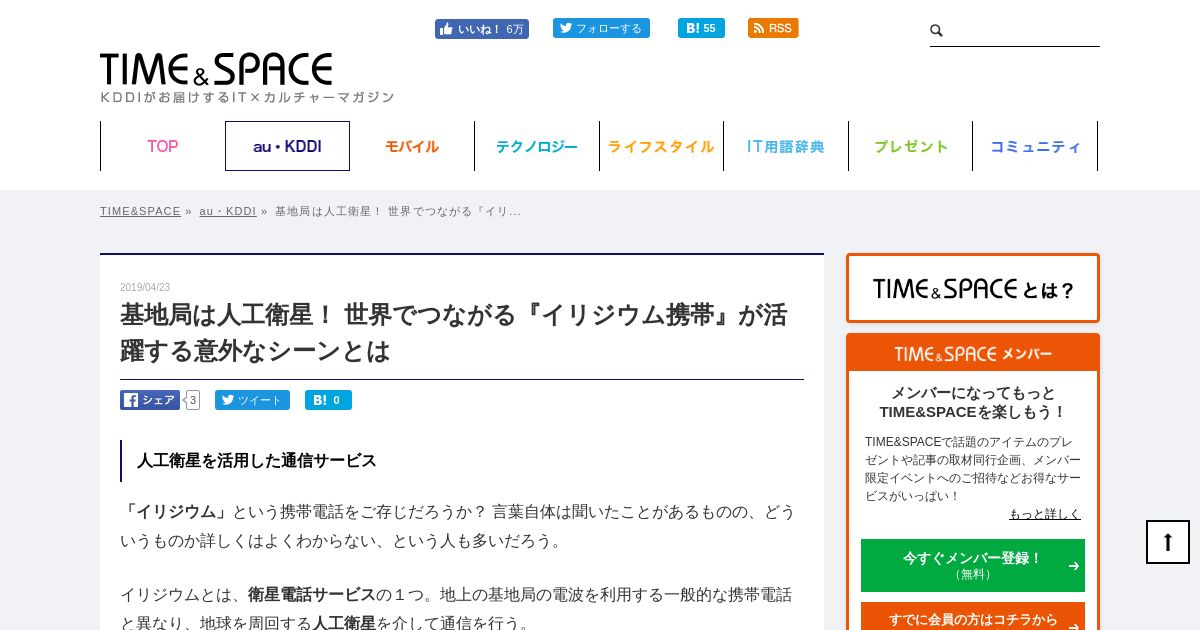Open the モバイル navigation tab
The image size is (1200, 630).
click(x=412, y=146)
